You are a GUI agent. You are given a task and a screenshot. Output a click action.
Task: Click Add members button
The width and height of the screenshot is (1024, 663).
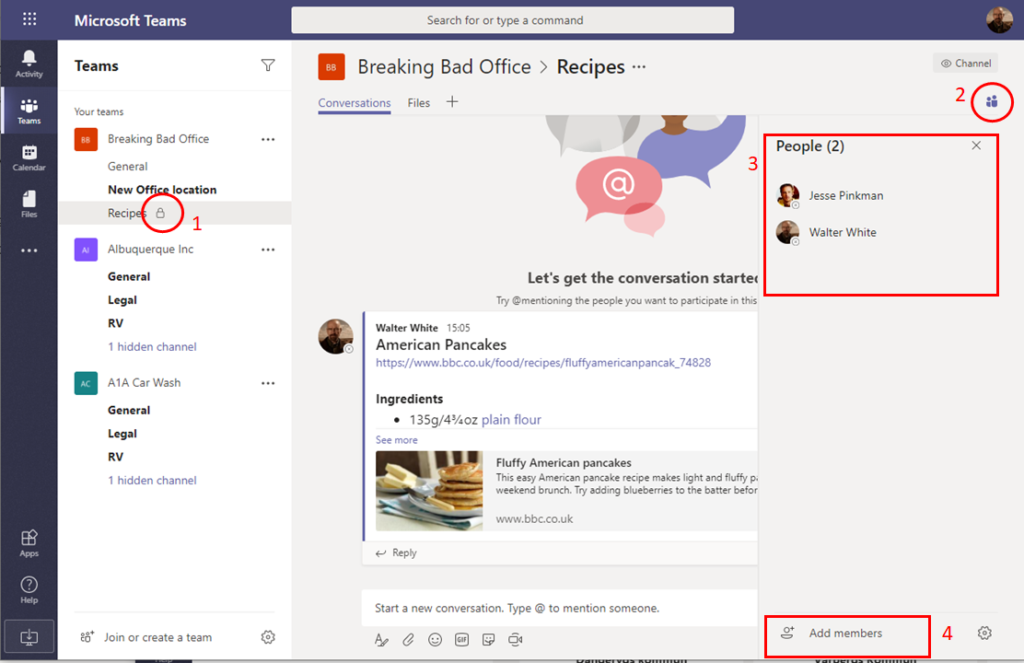(848, 634)
